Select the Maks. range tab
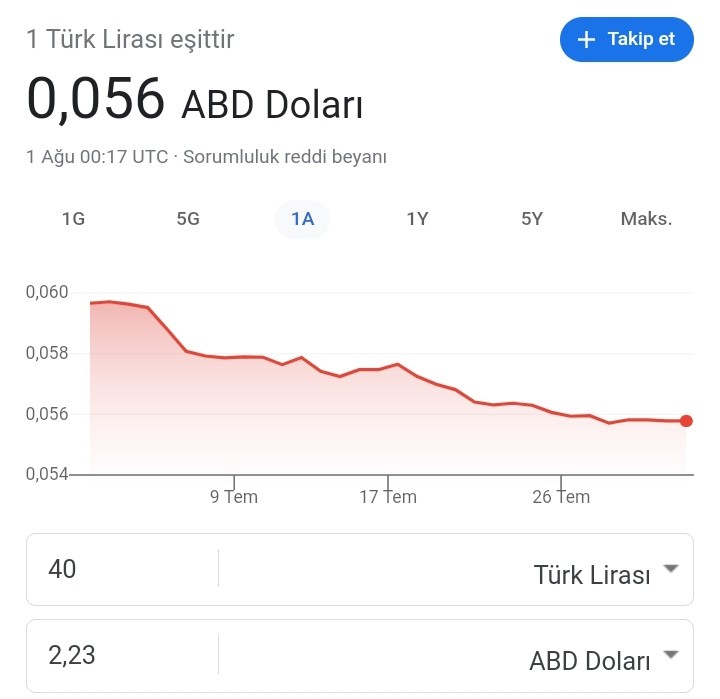The image size is (720, 699). point(646,219)
